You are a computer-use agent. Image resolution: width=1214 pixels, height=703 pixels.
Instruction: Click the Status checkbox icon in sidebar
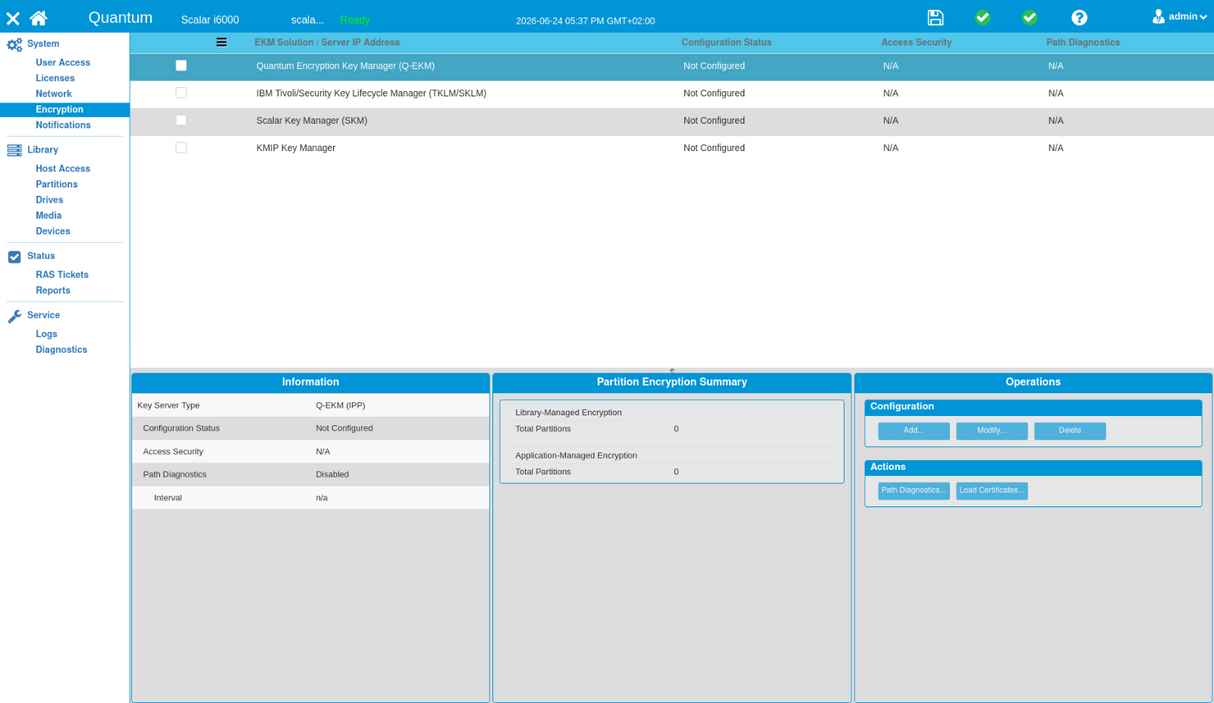14,256
